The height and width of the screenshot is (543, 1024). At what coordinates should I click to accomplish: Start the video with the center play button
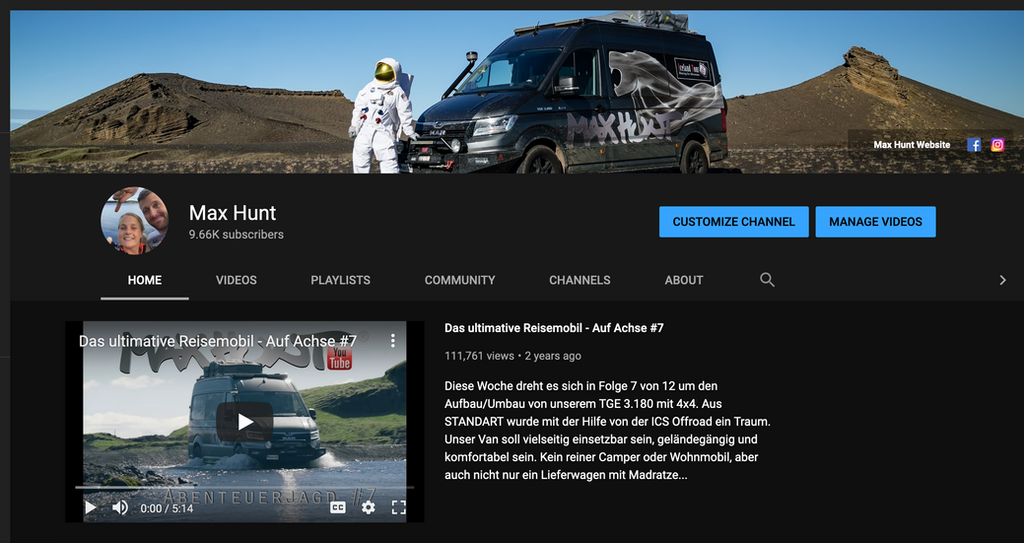[245, 421]
